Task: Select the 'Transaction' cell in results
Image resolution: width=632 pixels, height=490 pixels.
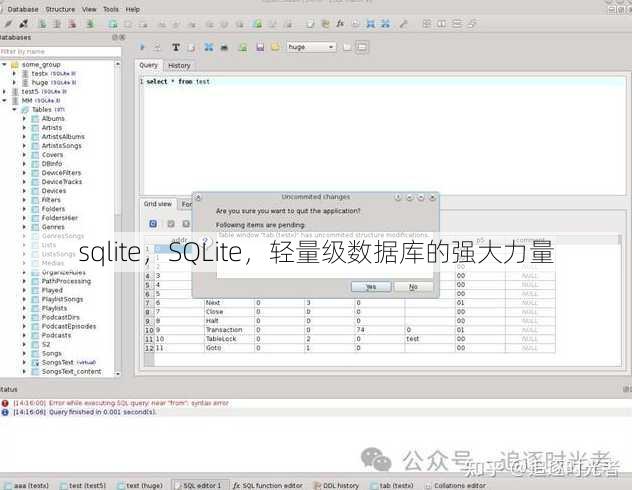Action: tap(229, 330)
